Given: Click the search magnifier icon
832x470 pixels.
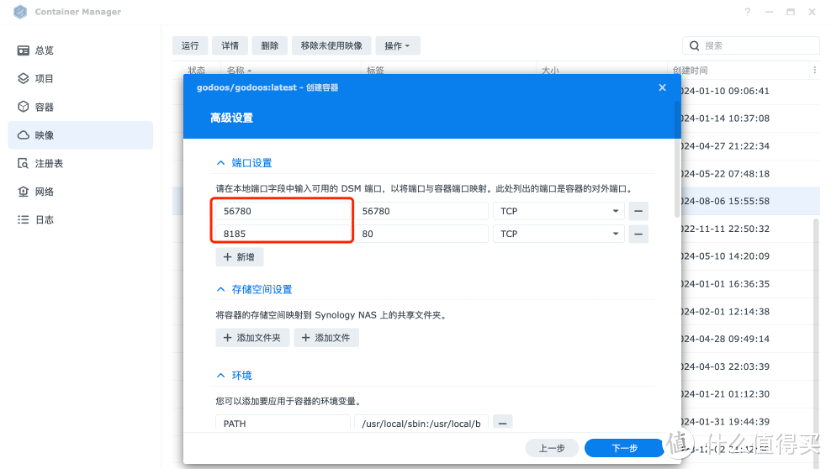Looking at the screenshot, I should (694, 46).
